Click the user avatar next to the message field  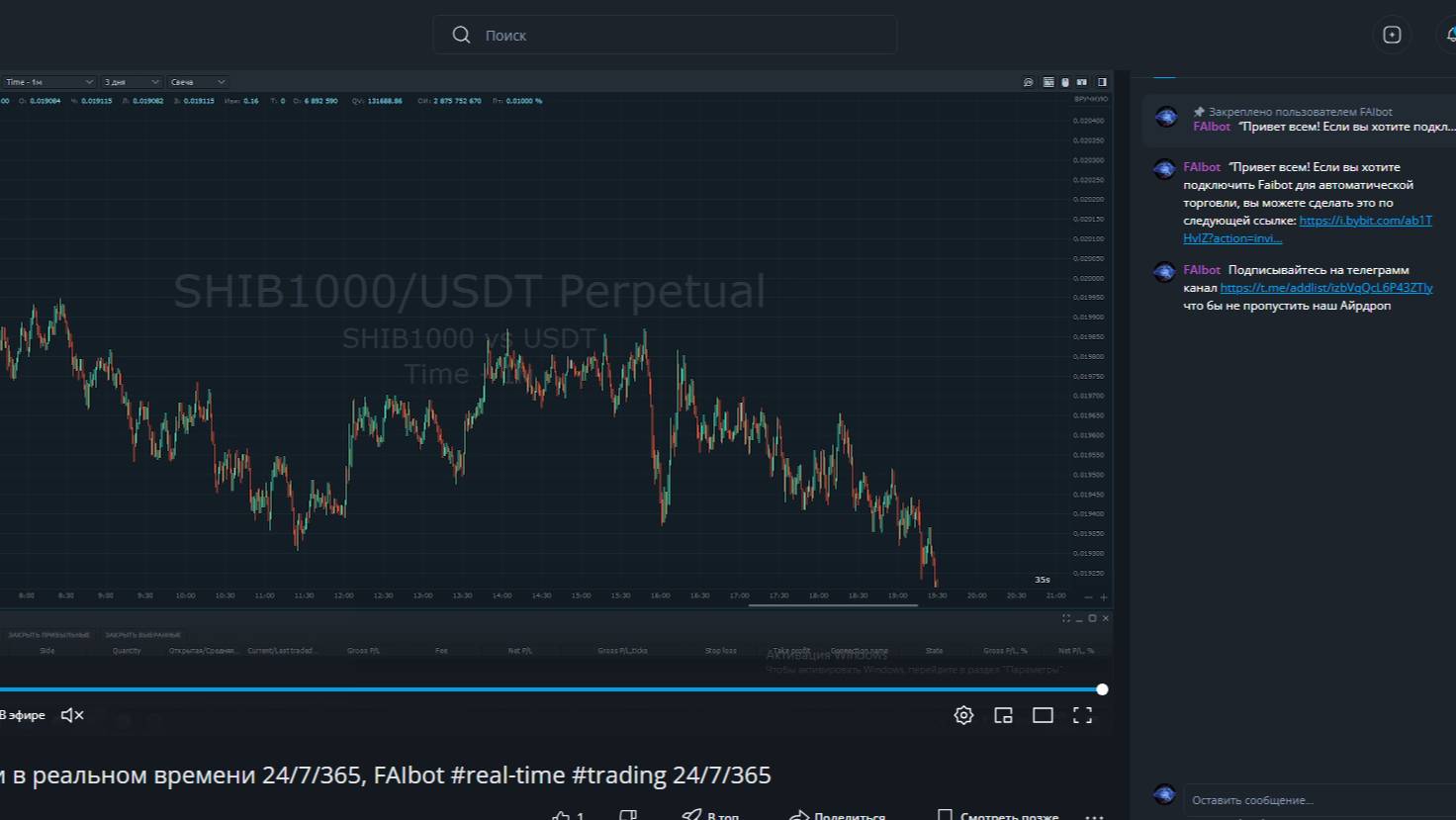point(1164,794)
